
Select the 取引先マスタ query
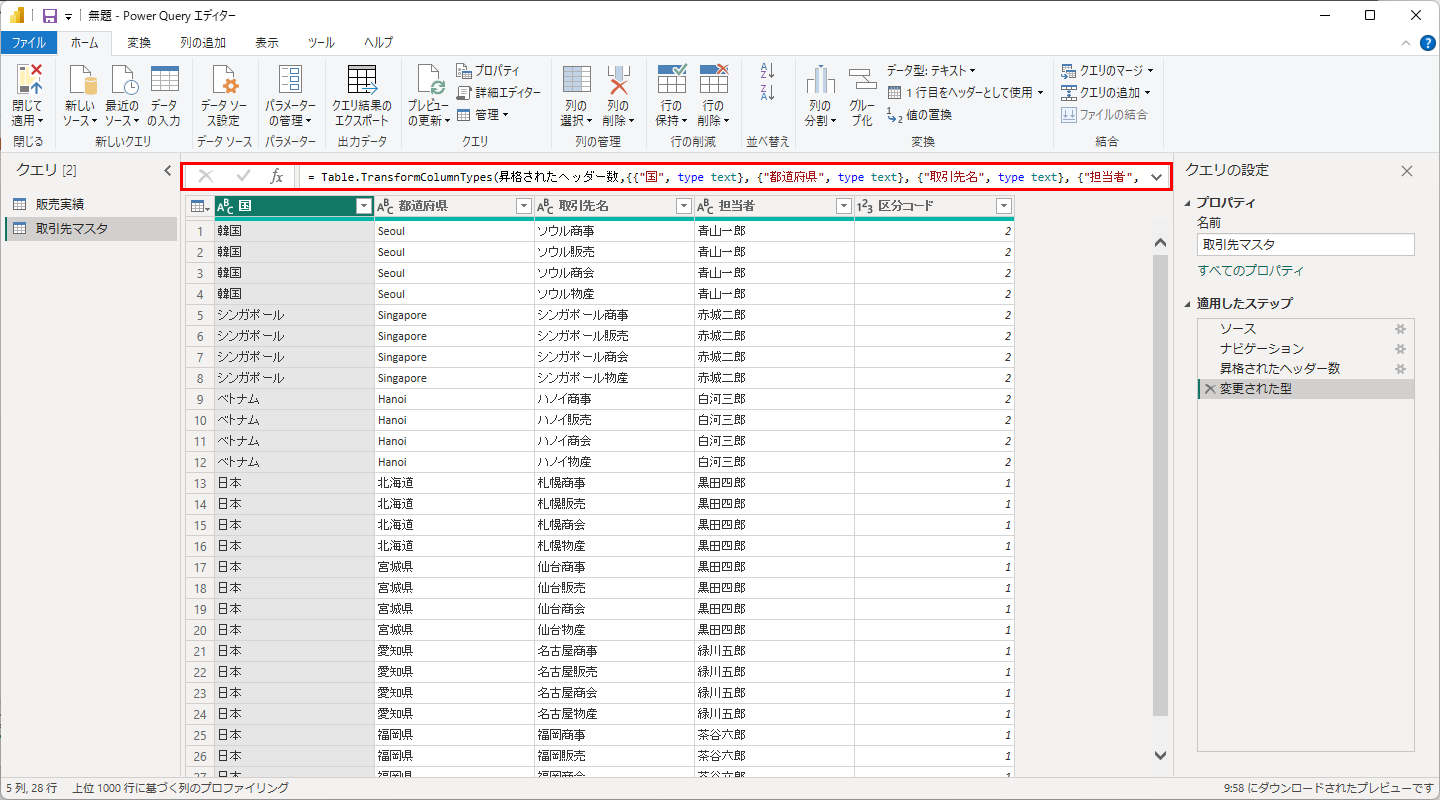[89, 229]
